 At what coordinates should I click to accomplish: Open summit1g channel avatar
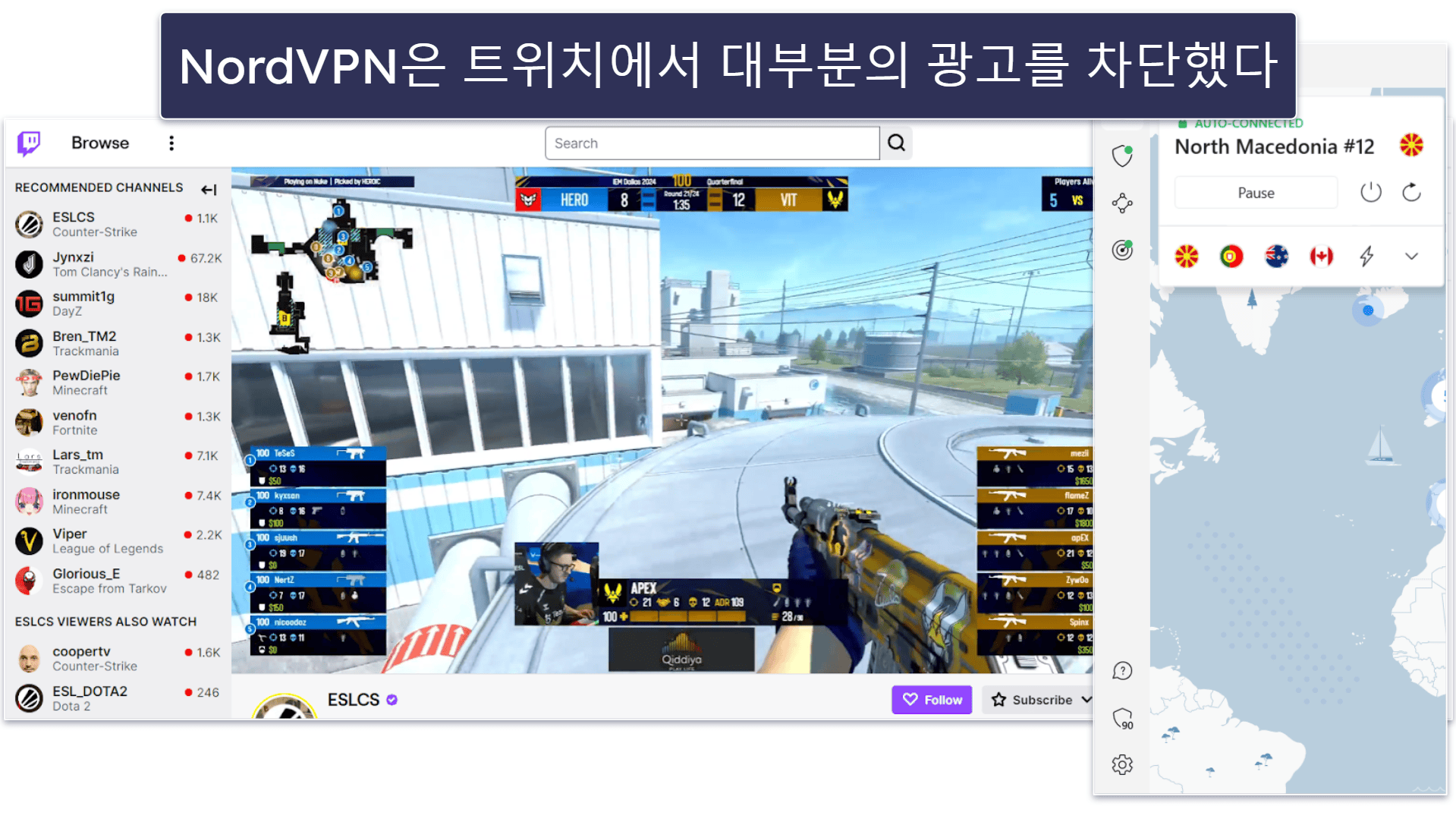[29, 304]
